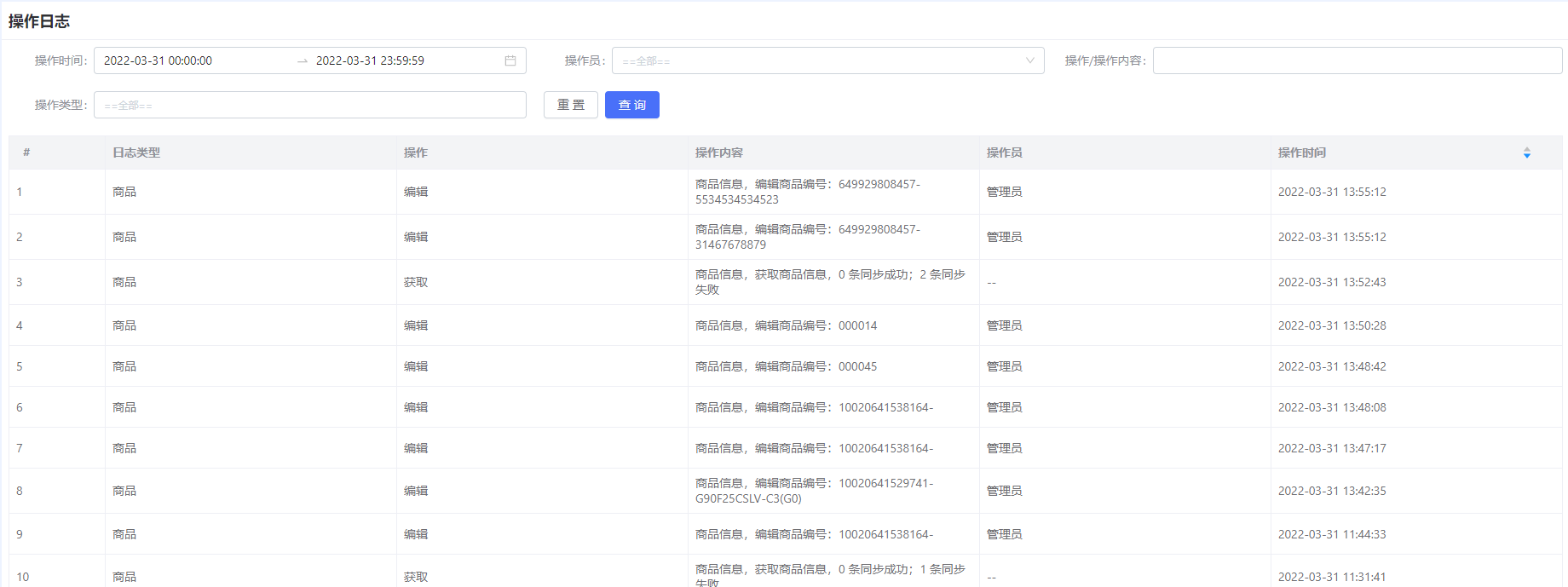Select 商品 in the 11:44:33 row
The height and width of the screenshot is (587, 1568).
pos(124,534)
